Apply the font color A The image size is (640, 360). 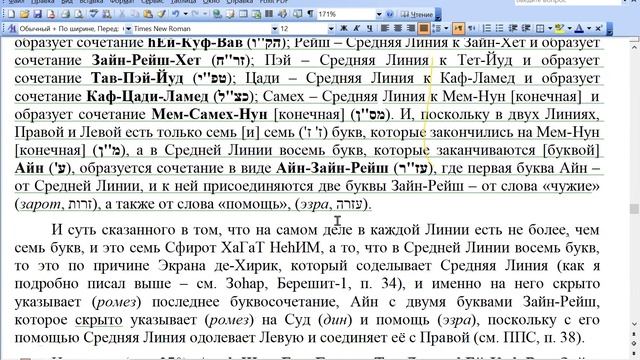coord(579,28)
